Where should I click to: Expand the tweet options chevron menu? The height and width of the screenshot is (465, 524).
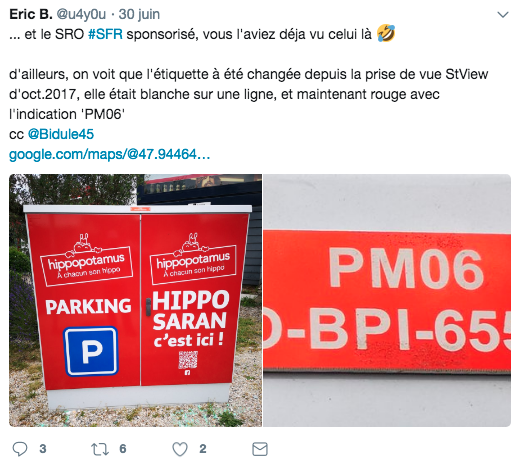503,14
